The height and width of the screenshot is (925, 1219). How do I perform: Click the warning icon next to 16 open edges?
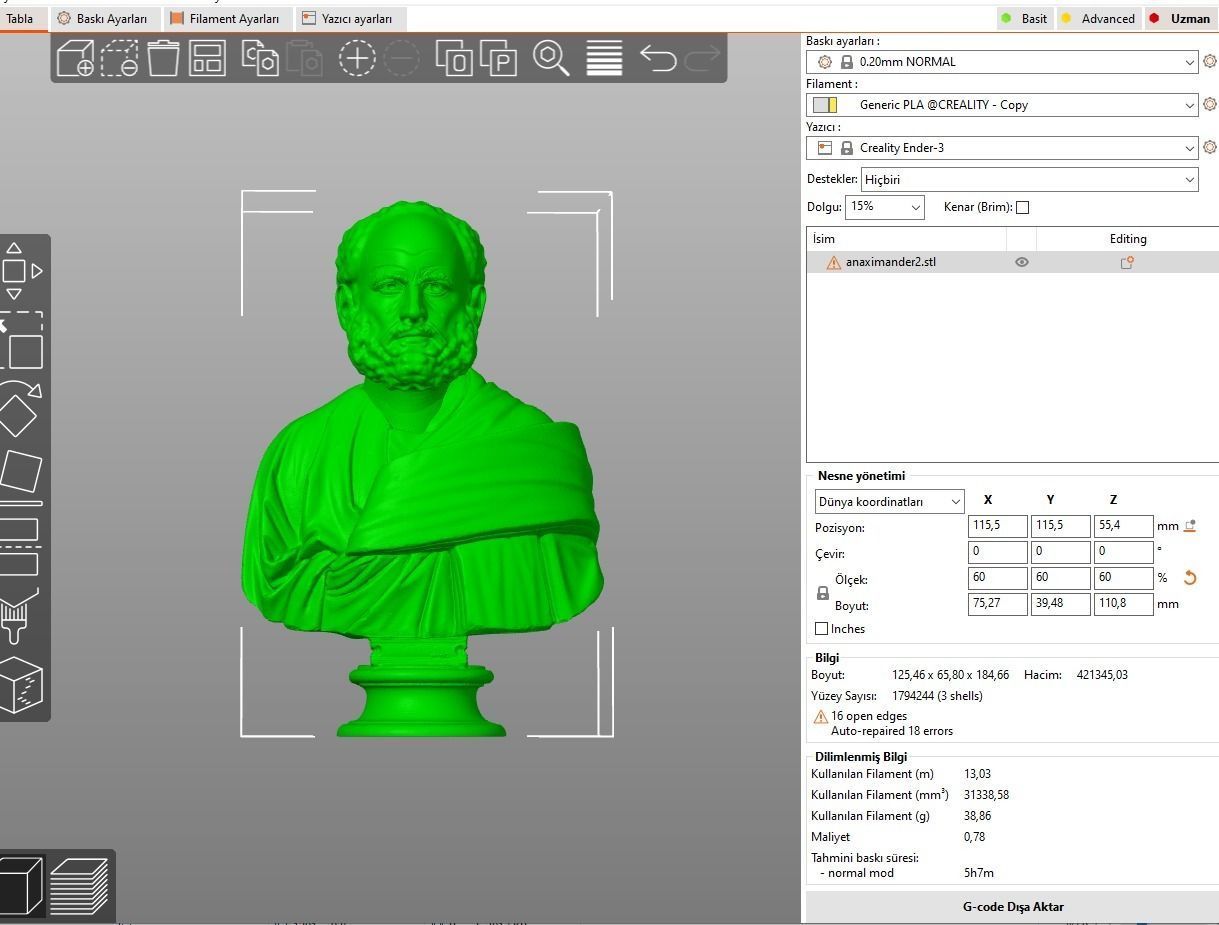coord(821,717)
